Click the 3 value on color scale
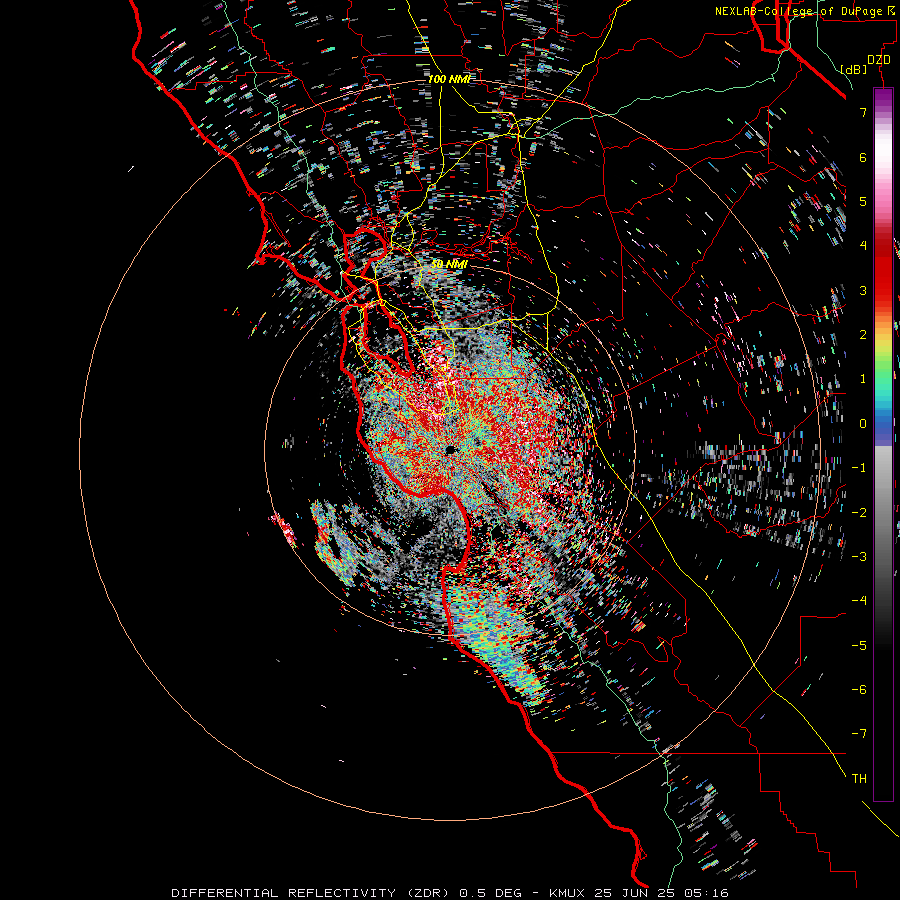 (863, 290)
